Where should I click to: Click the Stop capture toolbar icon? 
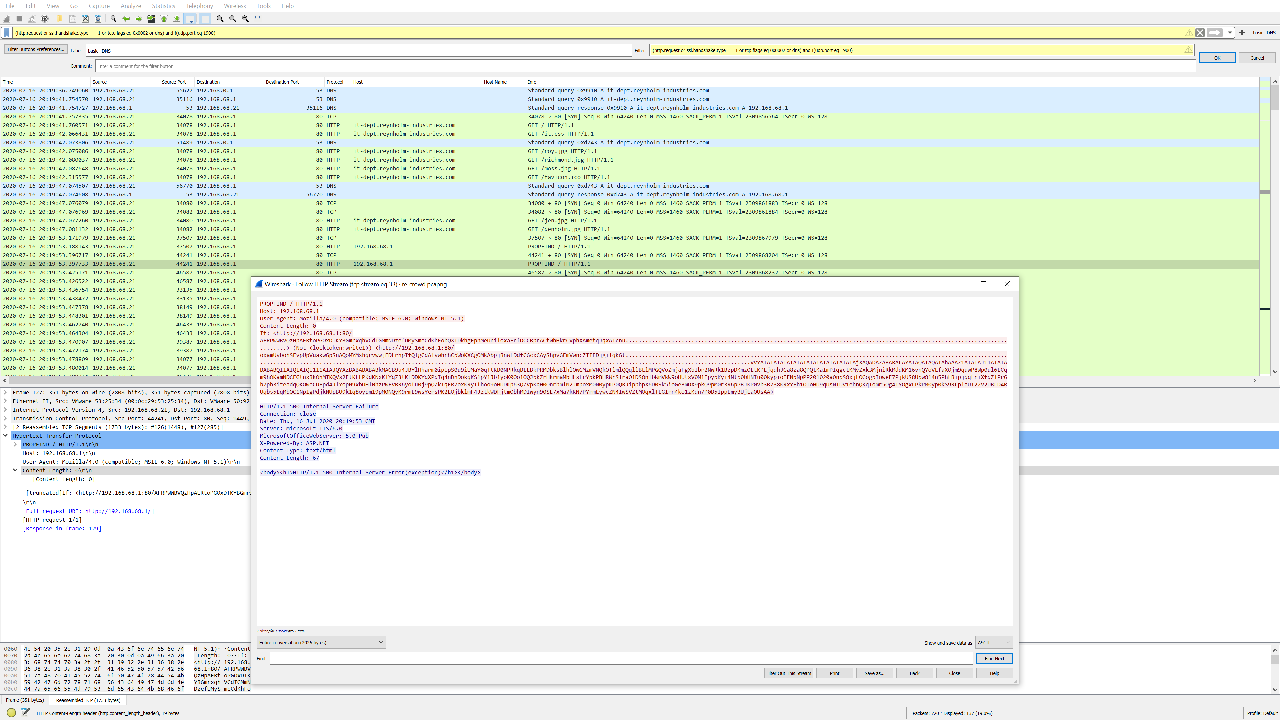pos(19,18)
